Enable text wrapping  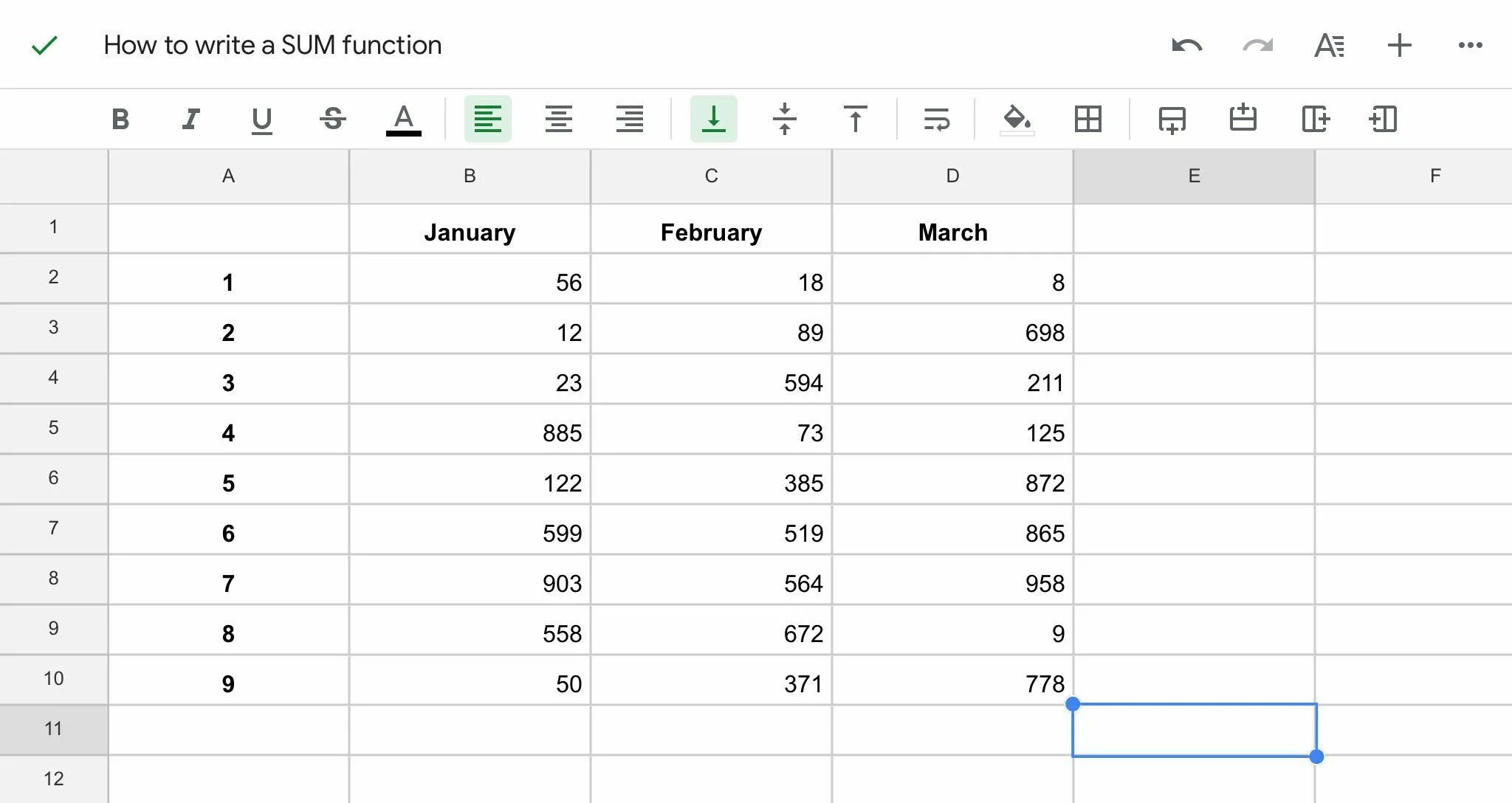pyautogui.click(x=936, y=119)
